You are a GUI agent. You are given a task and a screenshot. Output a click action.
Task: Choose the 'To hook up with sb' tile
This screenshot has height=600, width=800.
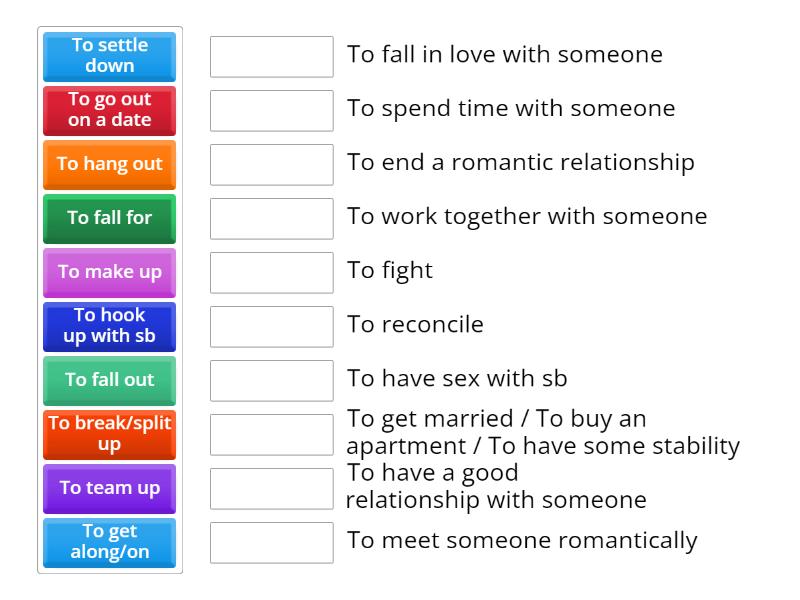109,325
